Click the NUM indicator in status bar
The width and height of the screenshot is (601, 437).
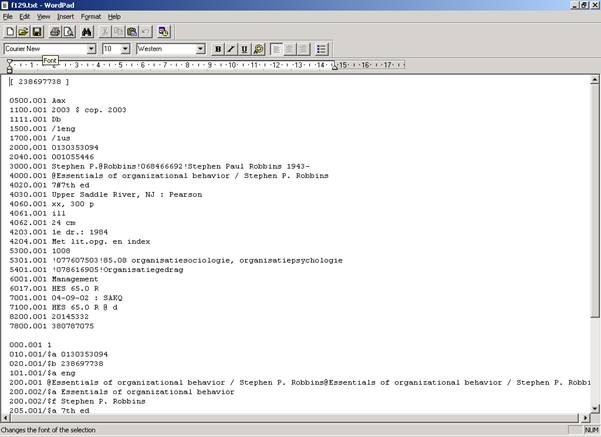tap(591, 430)
